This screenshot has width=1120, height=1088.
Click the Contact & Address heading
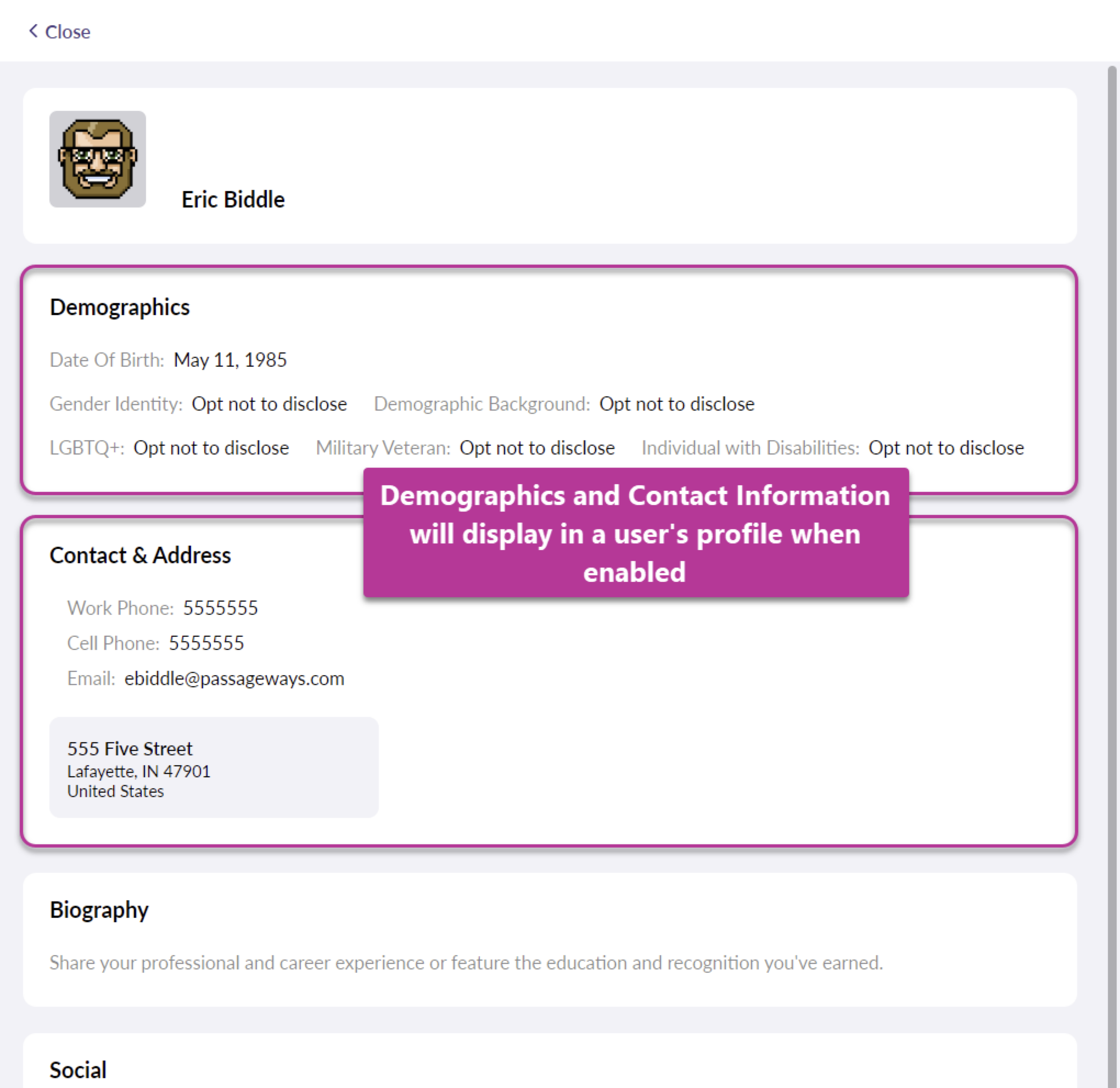pos(140,556)
